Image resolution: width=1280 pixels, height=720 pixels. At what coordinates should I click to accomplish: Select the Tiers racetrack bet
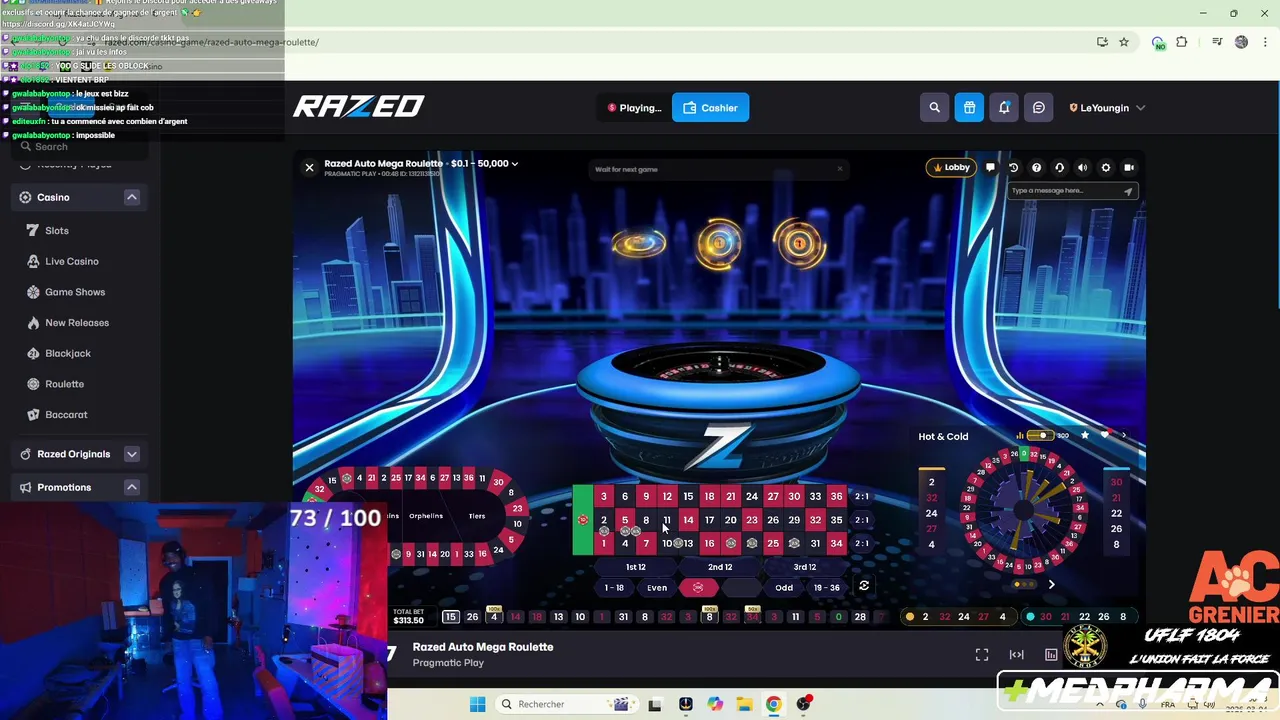coord(477,516)
